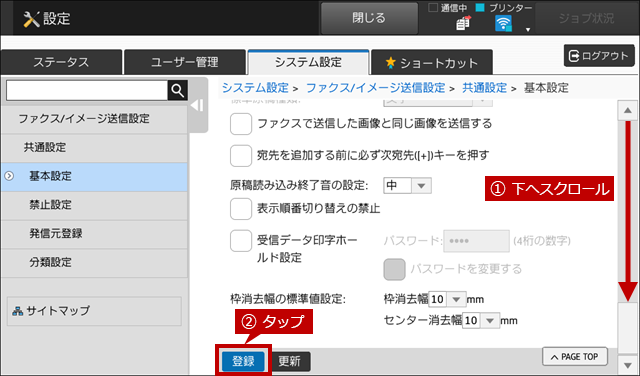Click the vertical scrollbar thumb
Viewport: 640px width, 376px height.
pos(628,328)
